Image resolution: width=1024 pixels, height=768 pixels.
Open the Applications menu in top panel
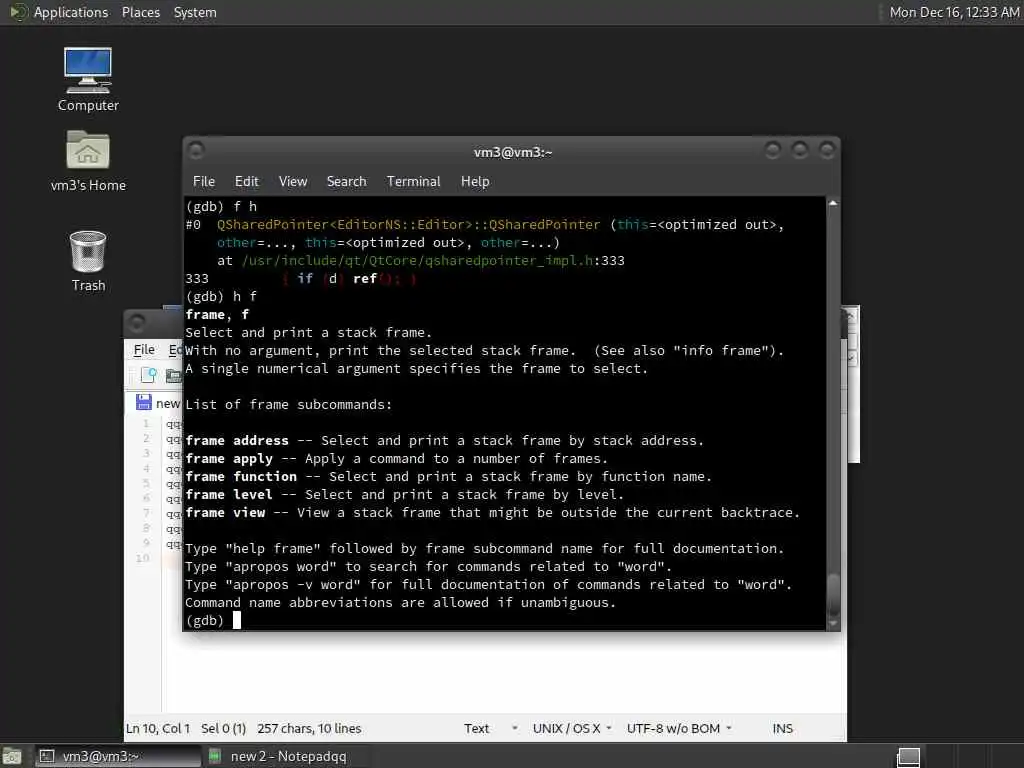coord(71,12)
